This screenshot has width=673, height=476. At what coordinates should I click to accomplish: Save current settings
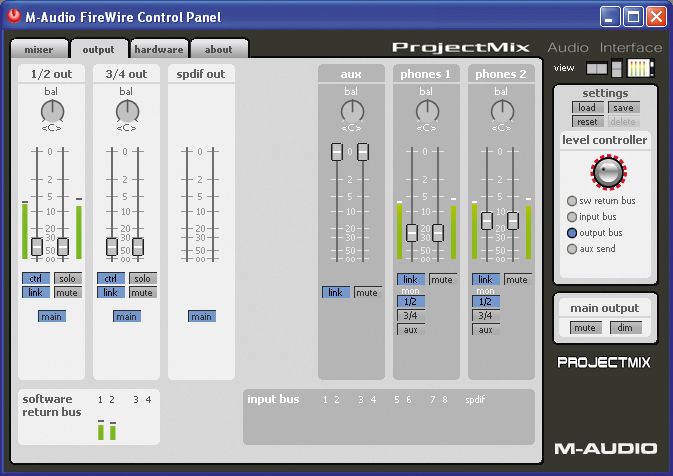(x=624, y=107)
